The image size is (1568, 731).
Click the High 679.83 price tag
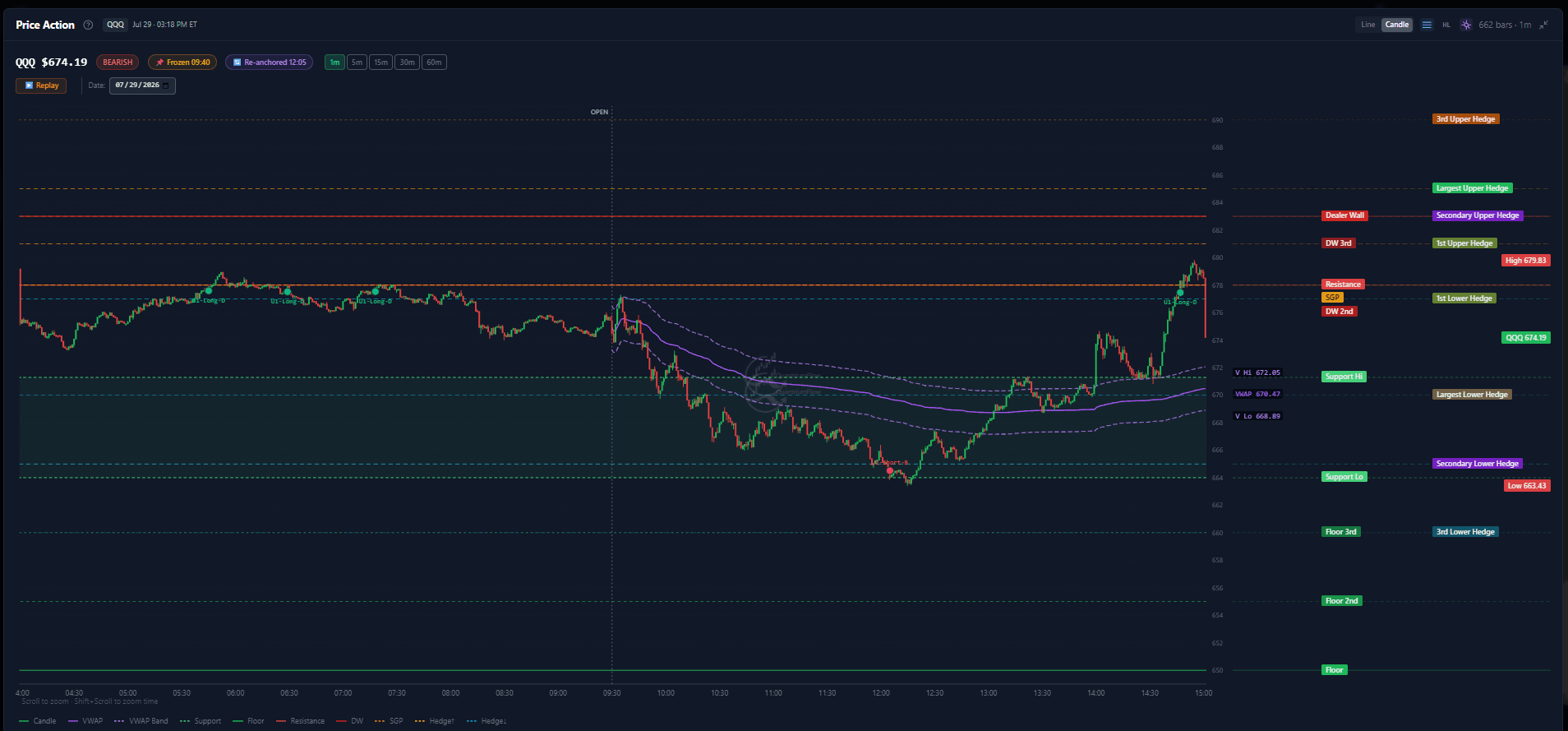point(1525,261)
